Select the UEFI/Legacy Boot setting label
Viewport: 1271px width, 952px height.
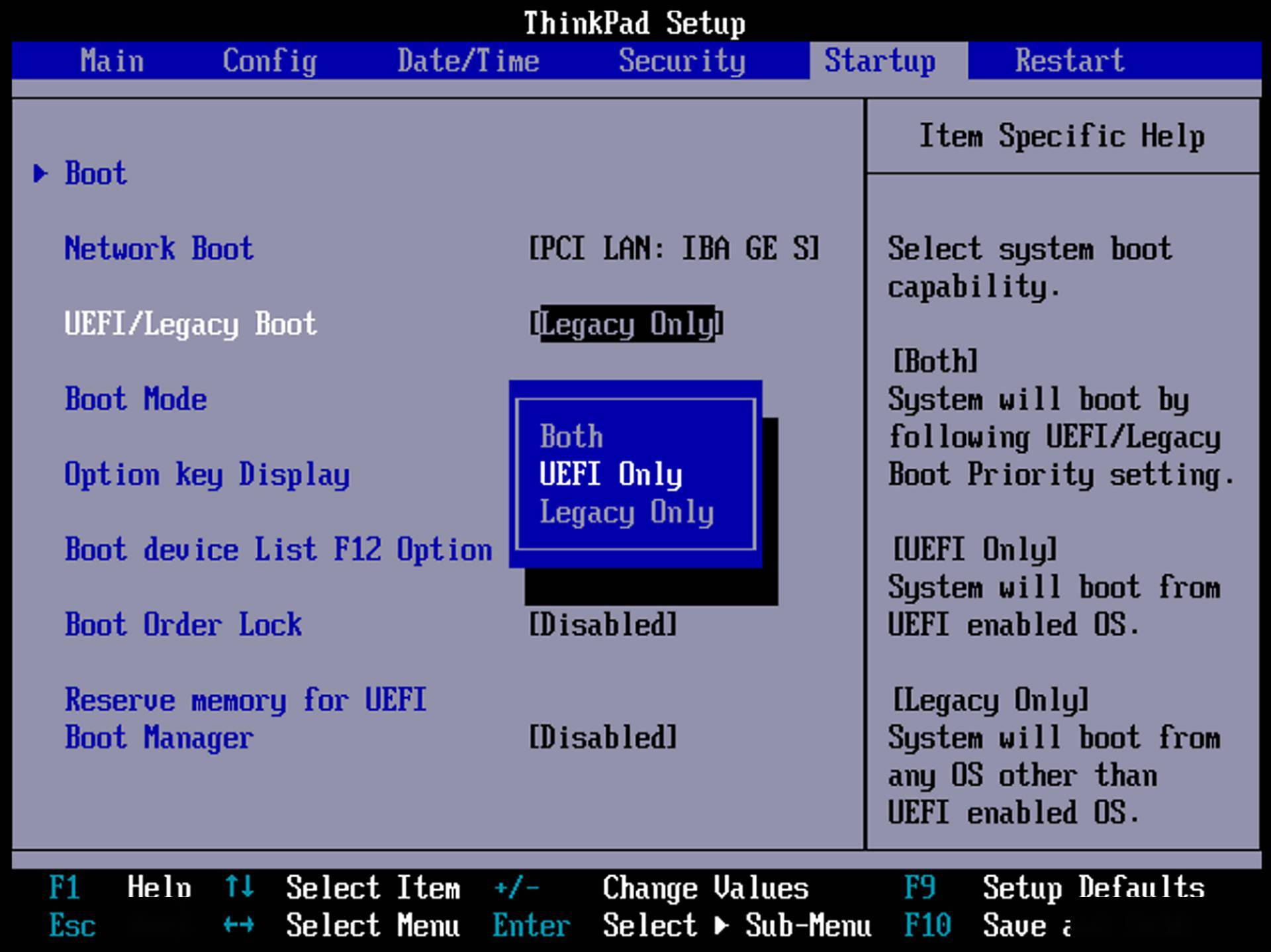[x=191, y=324]
